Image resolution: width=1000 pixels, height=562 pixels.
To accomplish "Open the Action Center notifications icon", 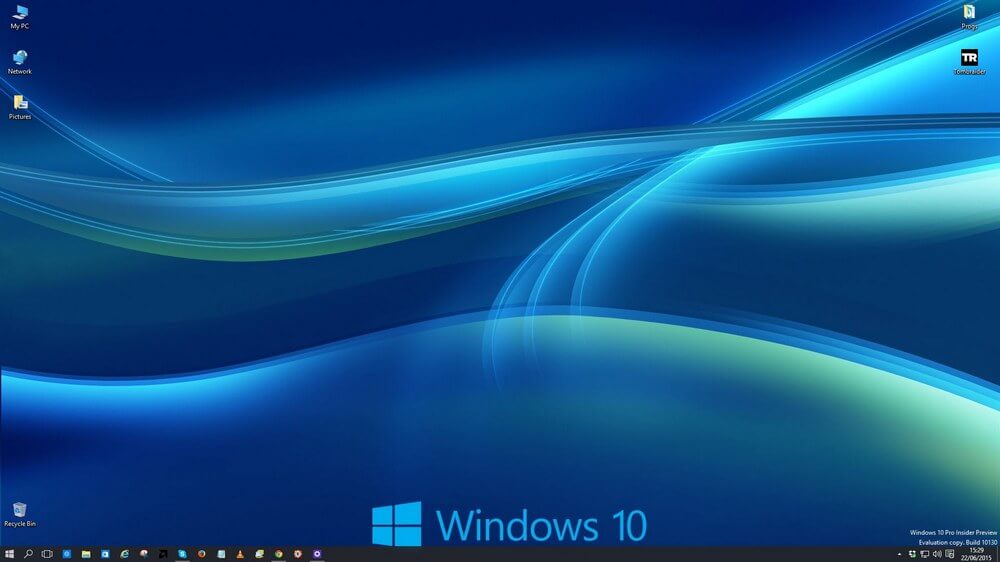I will (950, 554).
